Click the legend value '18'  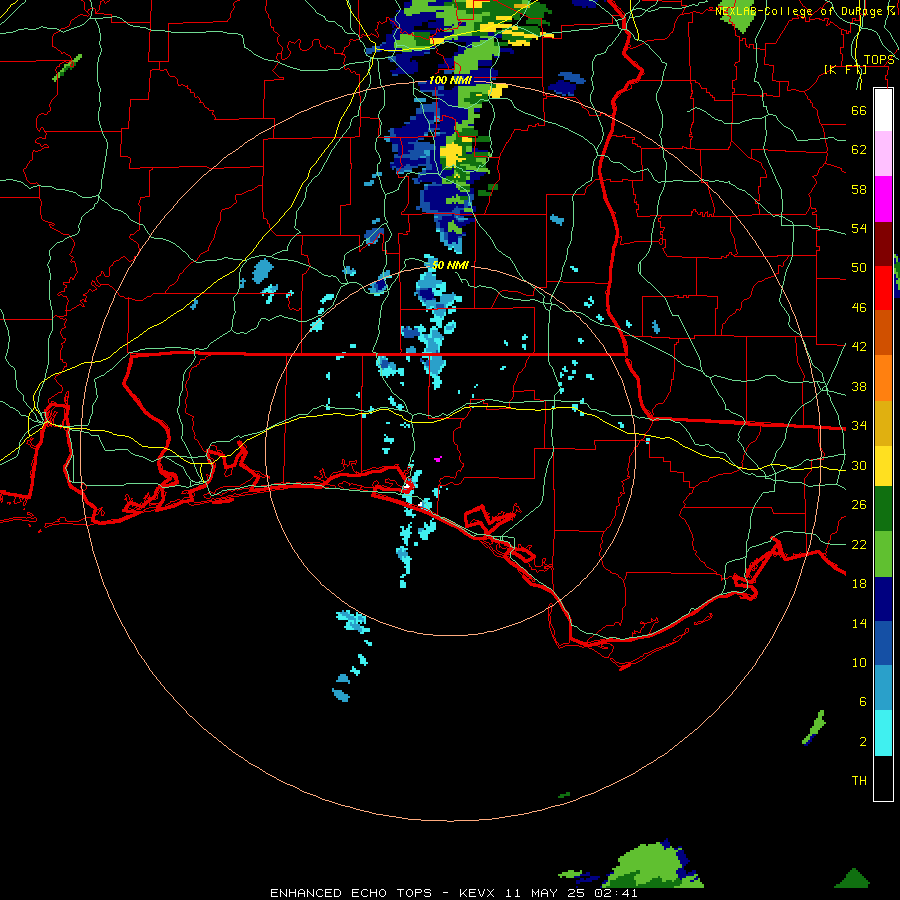(x=859, y=584)
